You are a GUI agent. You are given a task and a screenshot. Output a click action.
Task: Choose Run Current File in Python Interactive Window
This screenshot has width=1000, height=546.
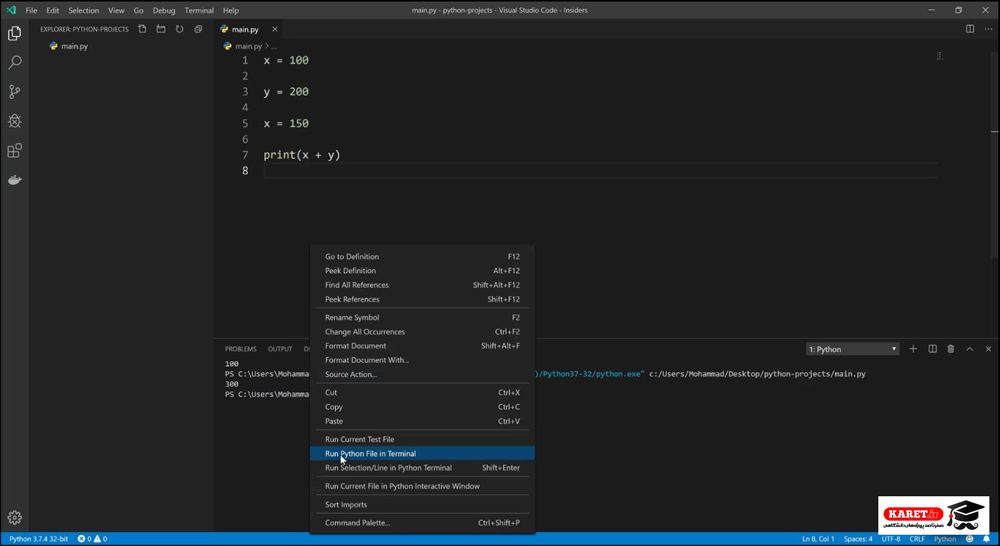pos(422,486)
